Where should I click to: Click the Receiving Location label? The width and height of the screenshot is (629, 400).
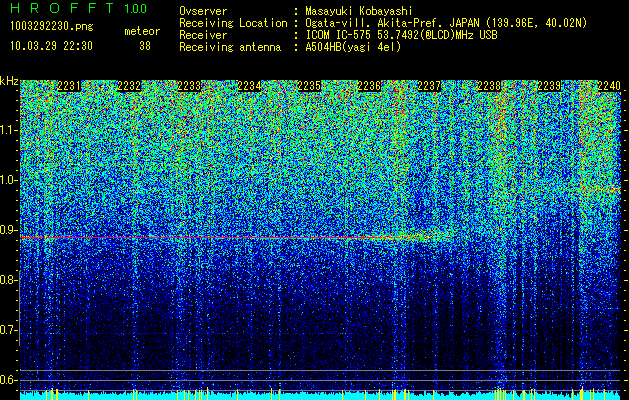click(x=233, y=23)
